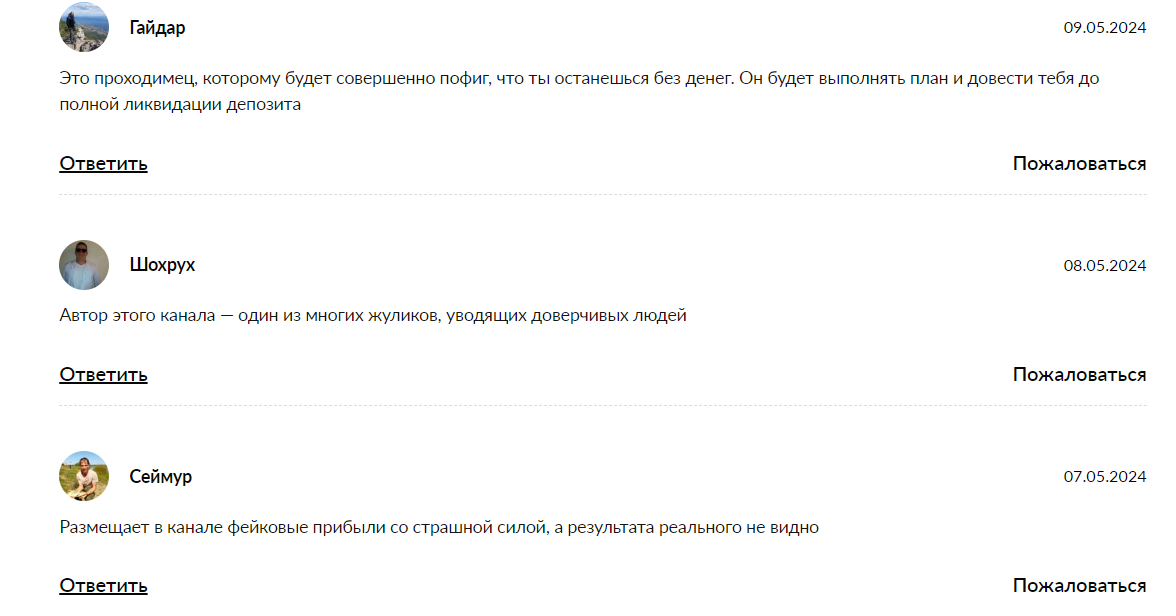The image size is (1176, 616).
Task: Open Шохрух's profile by clicking his name
Action: (163, 265)
